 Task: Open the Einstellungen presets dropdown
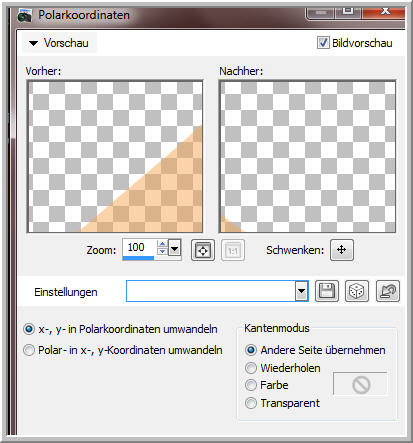(x=301, y=291)
